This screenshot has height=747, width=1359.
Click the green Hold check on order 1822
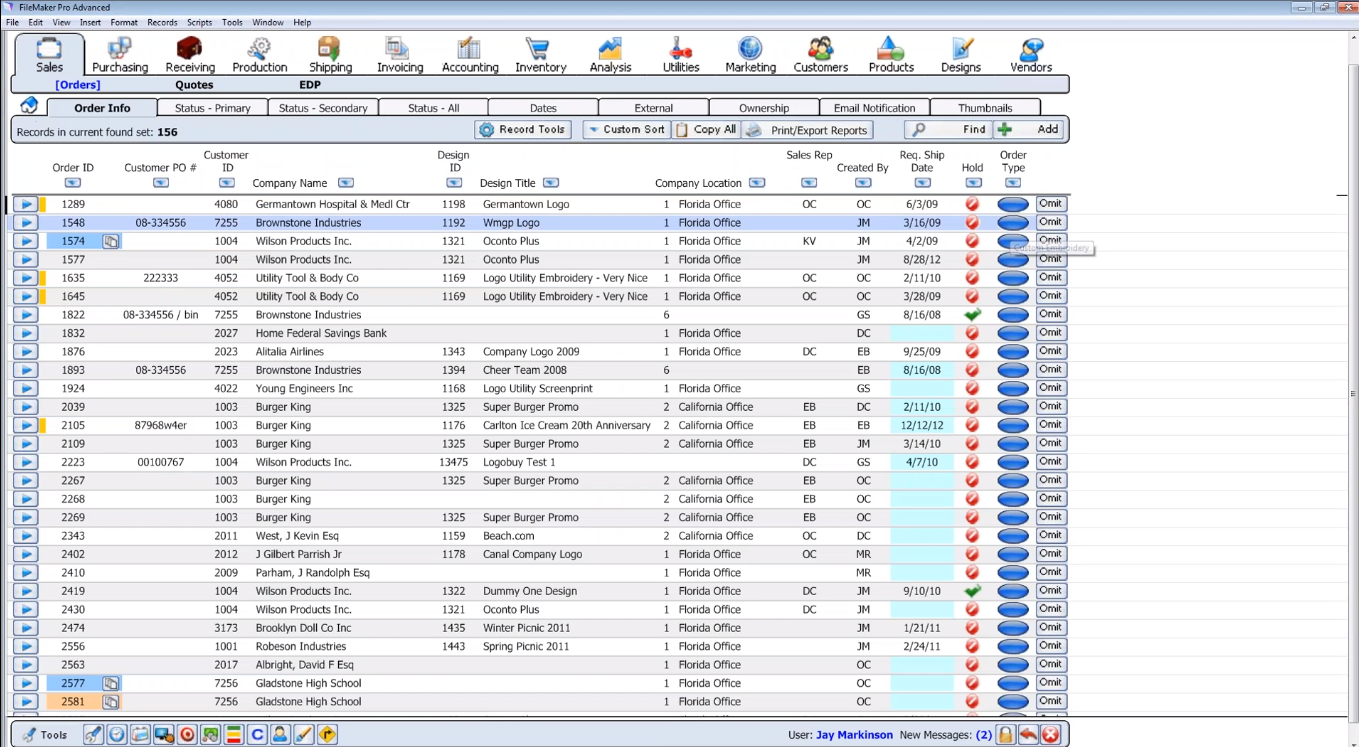click(x=972, y=314)
